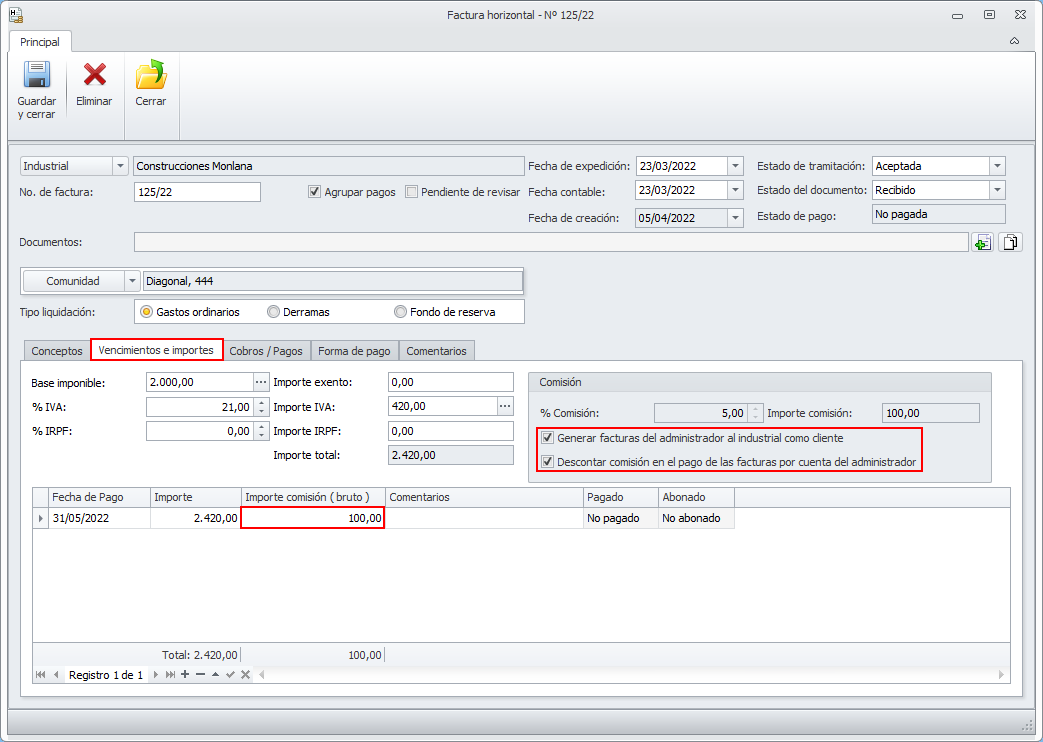Select Derramas radio option
The height and width of the screenshot is (742, 1043).
pos(273,312)
